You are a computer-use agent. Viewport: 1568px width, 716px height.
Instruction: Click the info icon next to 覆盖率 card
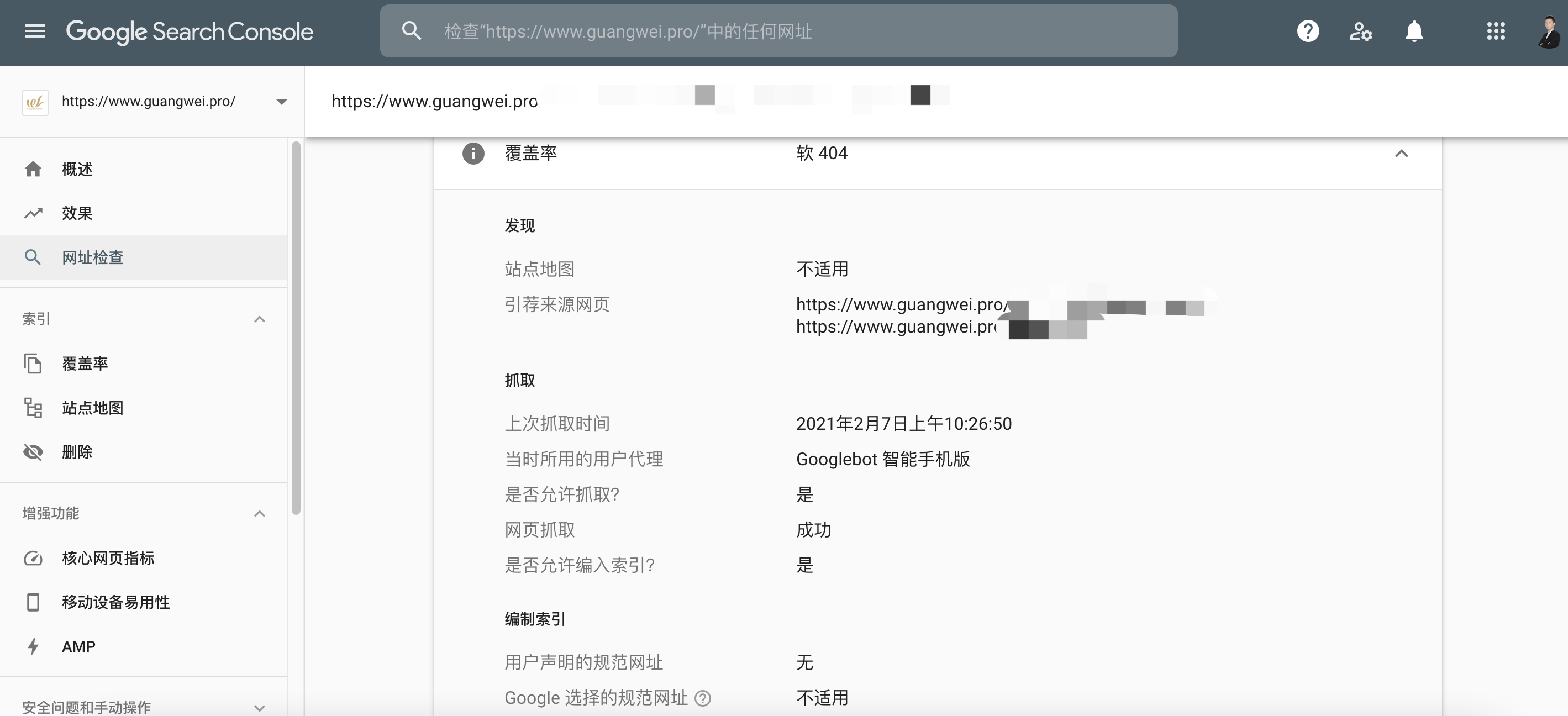(x=473, y=154)
